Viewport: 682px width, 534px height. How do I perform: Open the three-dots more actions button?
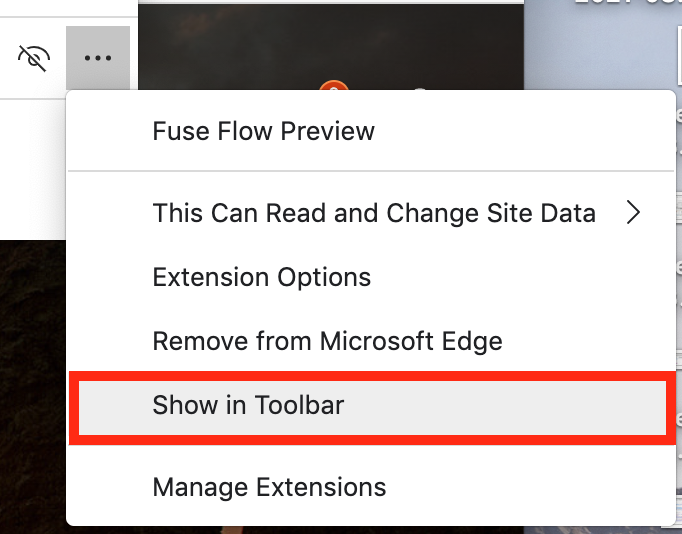(x=98, y=58)
